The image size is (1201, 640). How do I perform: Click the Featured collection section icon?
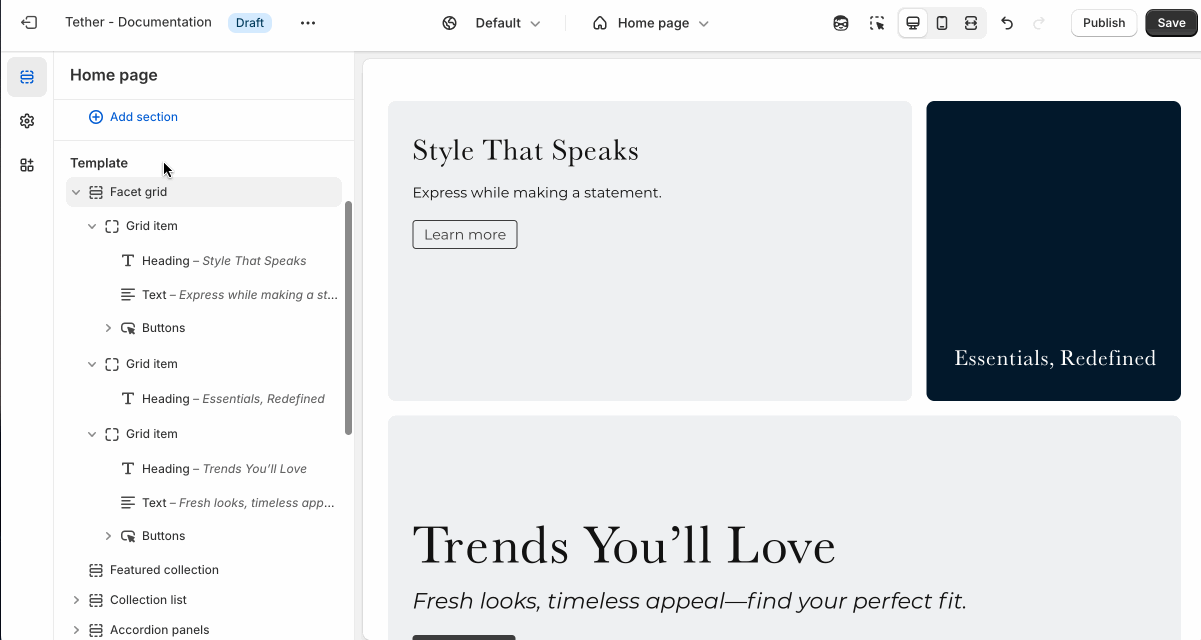[x=96, y=570]
